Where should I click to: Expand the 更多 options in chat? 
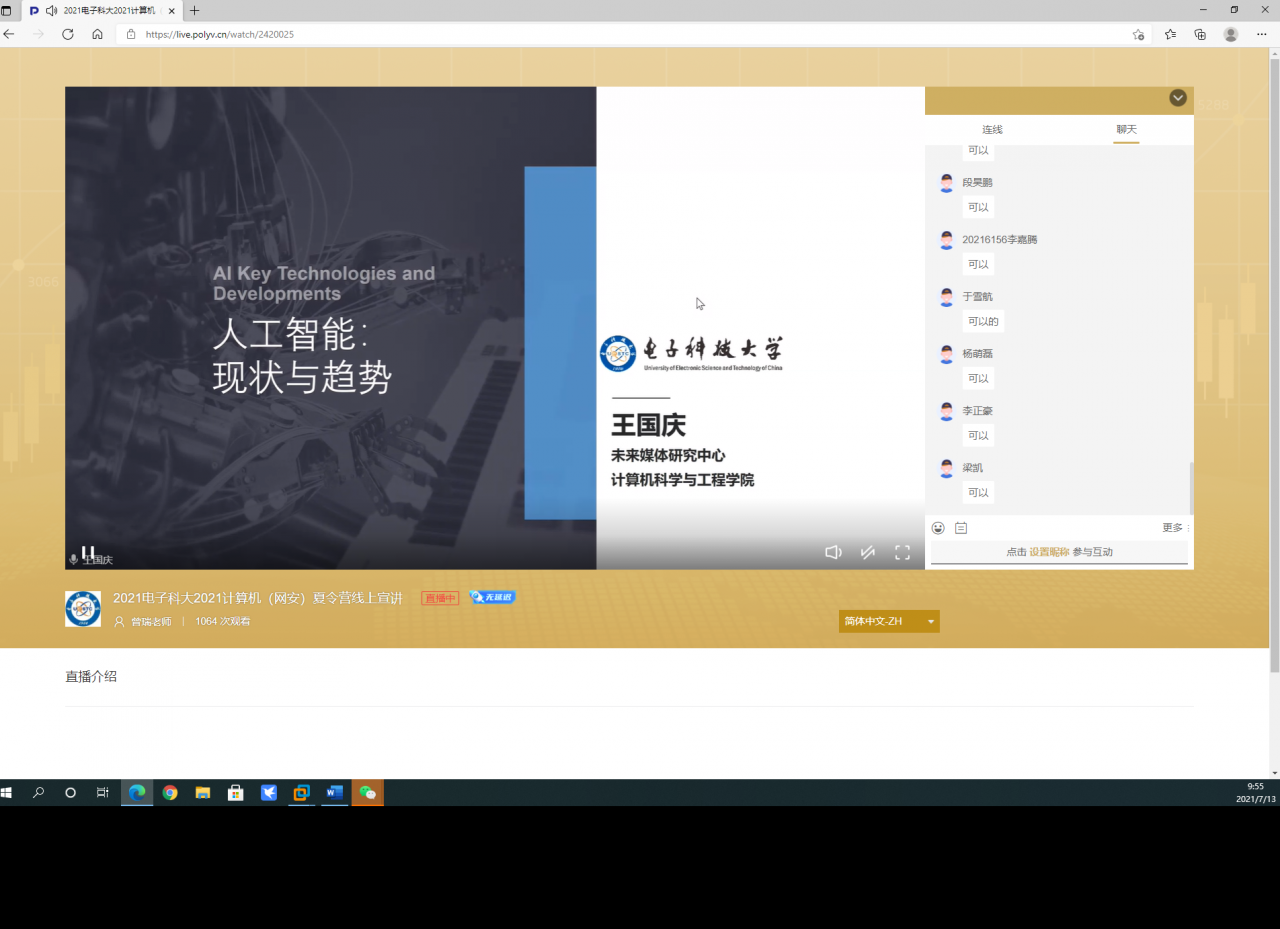tap(1173, 528)
